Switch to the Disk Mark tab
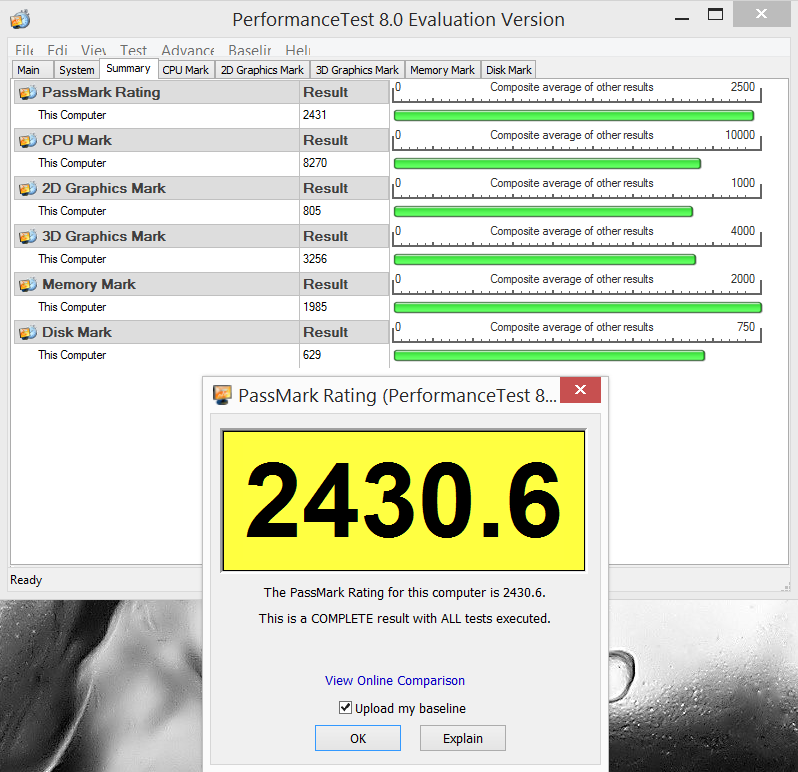Viewport: 798px width, 772px height. pyautogui.click(x=509, y=70)
